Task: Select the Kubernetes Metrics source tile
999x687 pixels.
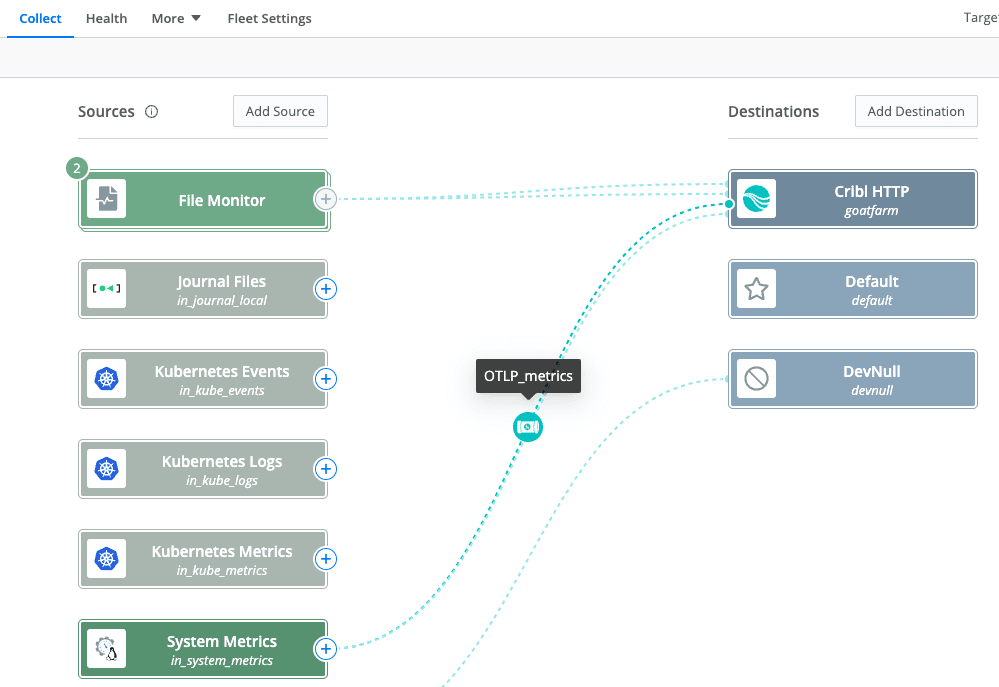Action: coord(222,560)
